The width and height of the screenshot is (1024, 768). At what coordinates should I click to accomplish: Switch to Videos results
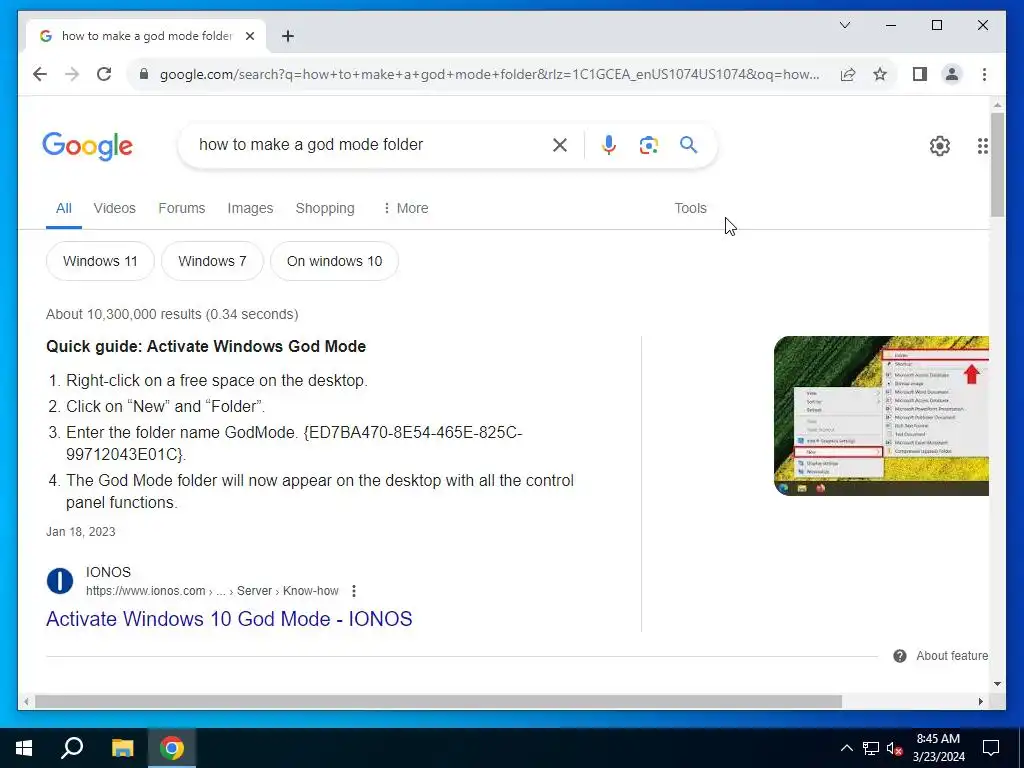click(114, 208)
